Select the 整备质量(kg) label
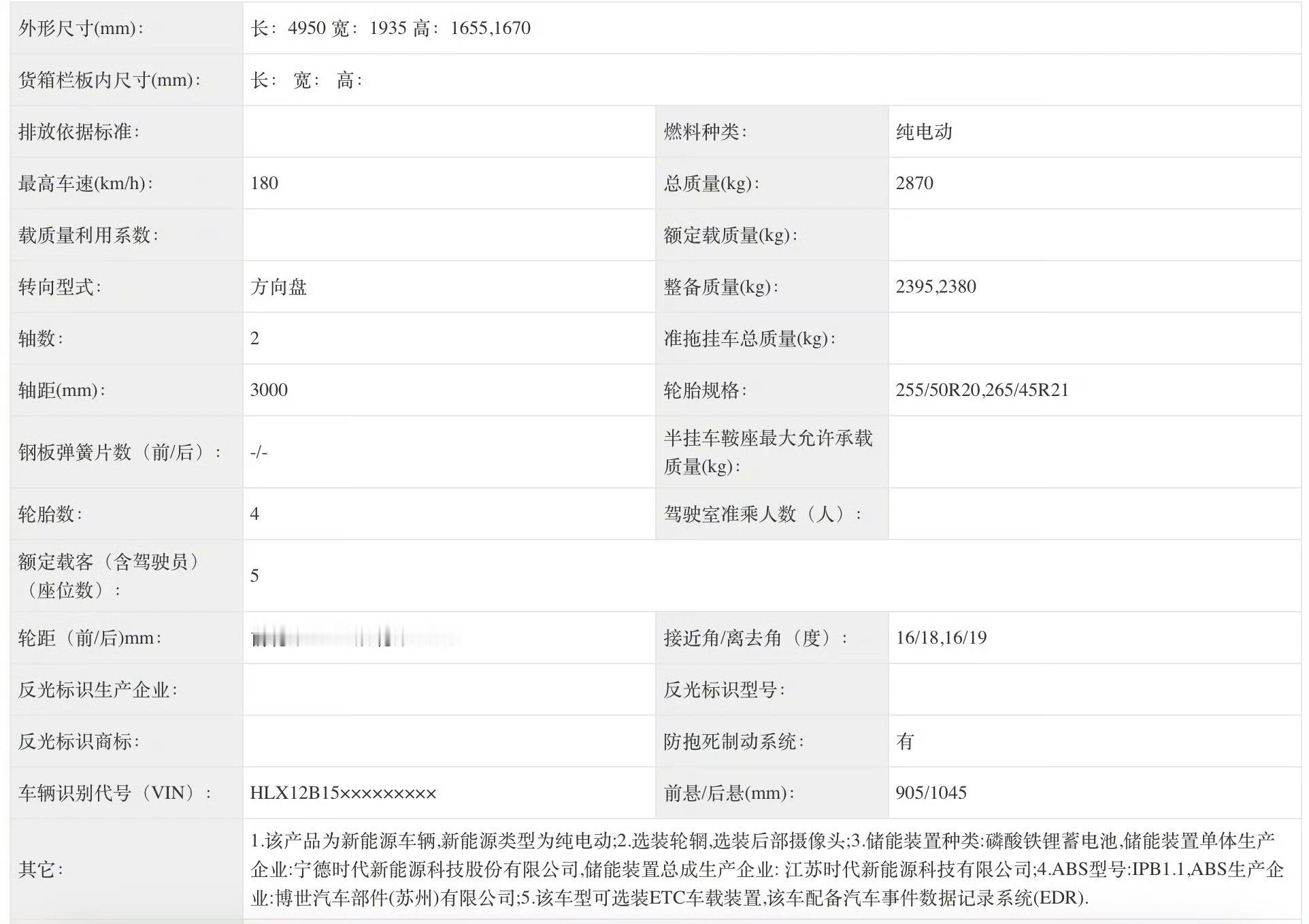The width and height of the screenshot is (1309, 924). coord(721,287)
